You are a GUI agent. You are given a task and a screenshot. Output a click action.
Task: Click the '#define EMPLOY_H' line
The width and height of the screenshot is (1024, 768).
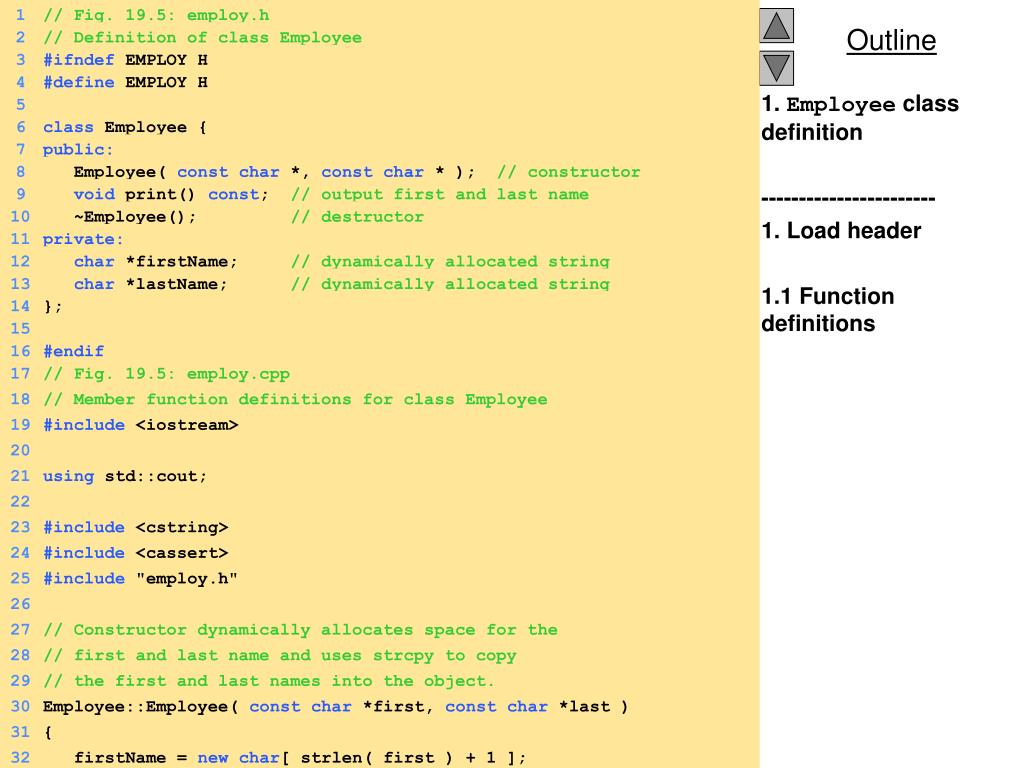[125, 82]
